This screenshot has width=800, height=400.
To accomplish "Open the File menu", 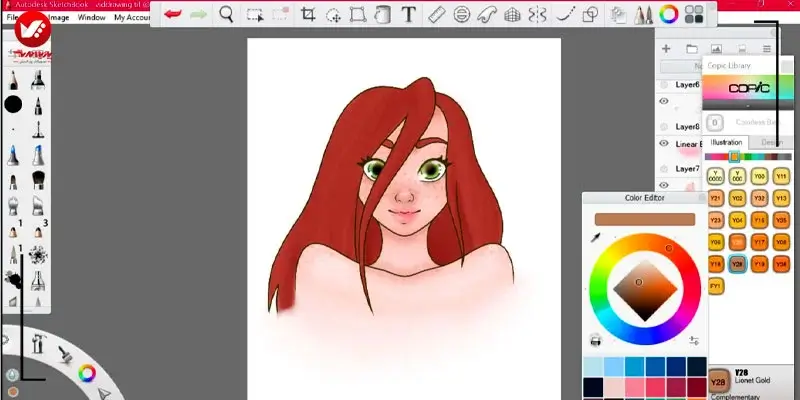I will point(12,17).
